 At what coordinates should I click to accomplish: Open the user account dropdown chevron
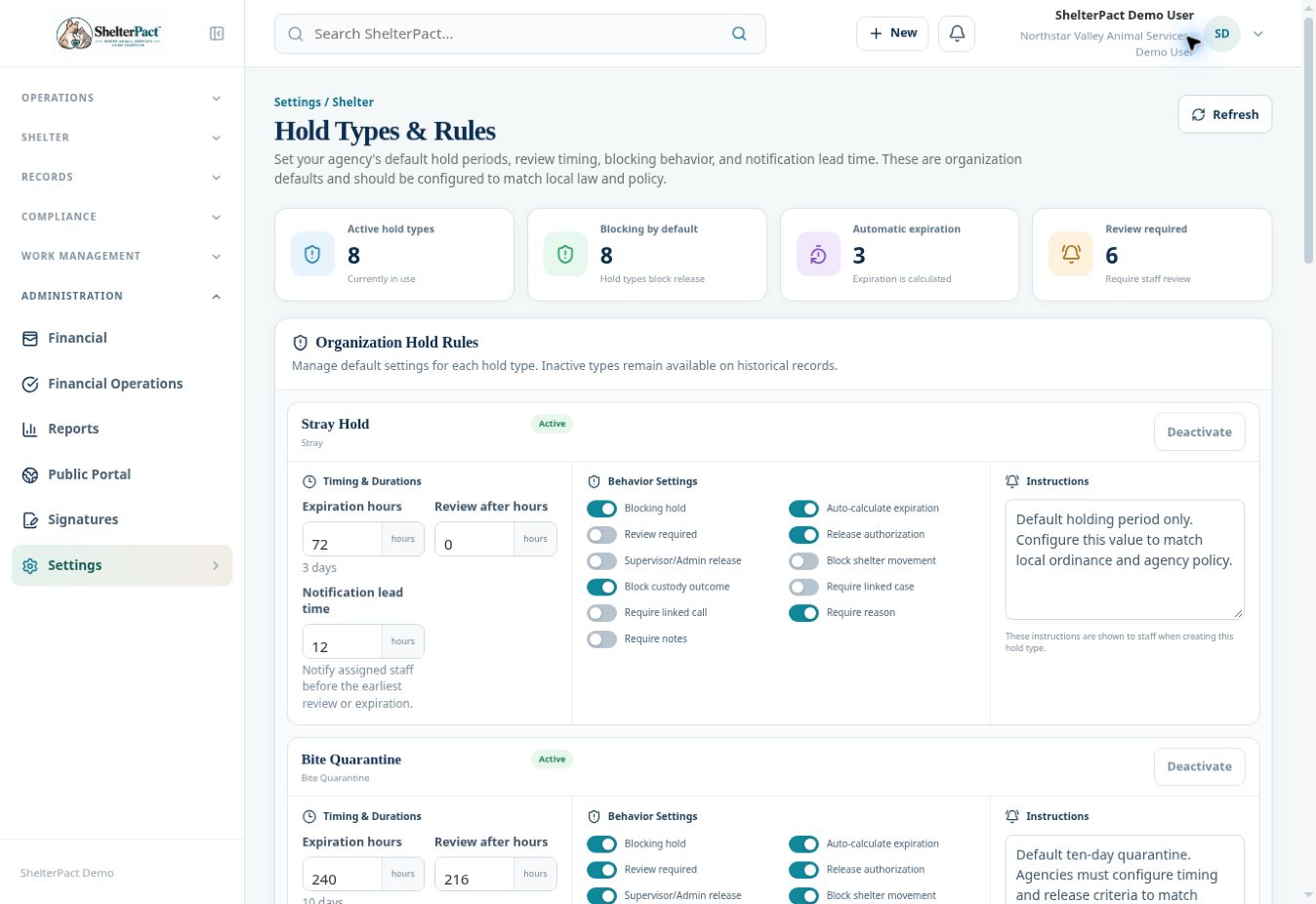[x=1258, y=33]
